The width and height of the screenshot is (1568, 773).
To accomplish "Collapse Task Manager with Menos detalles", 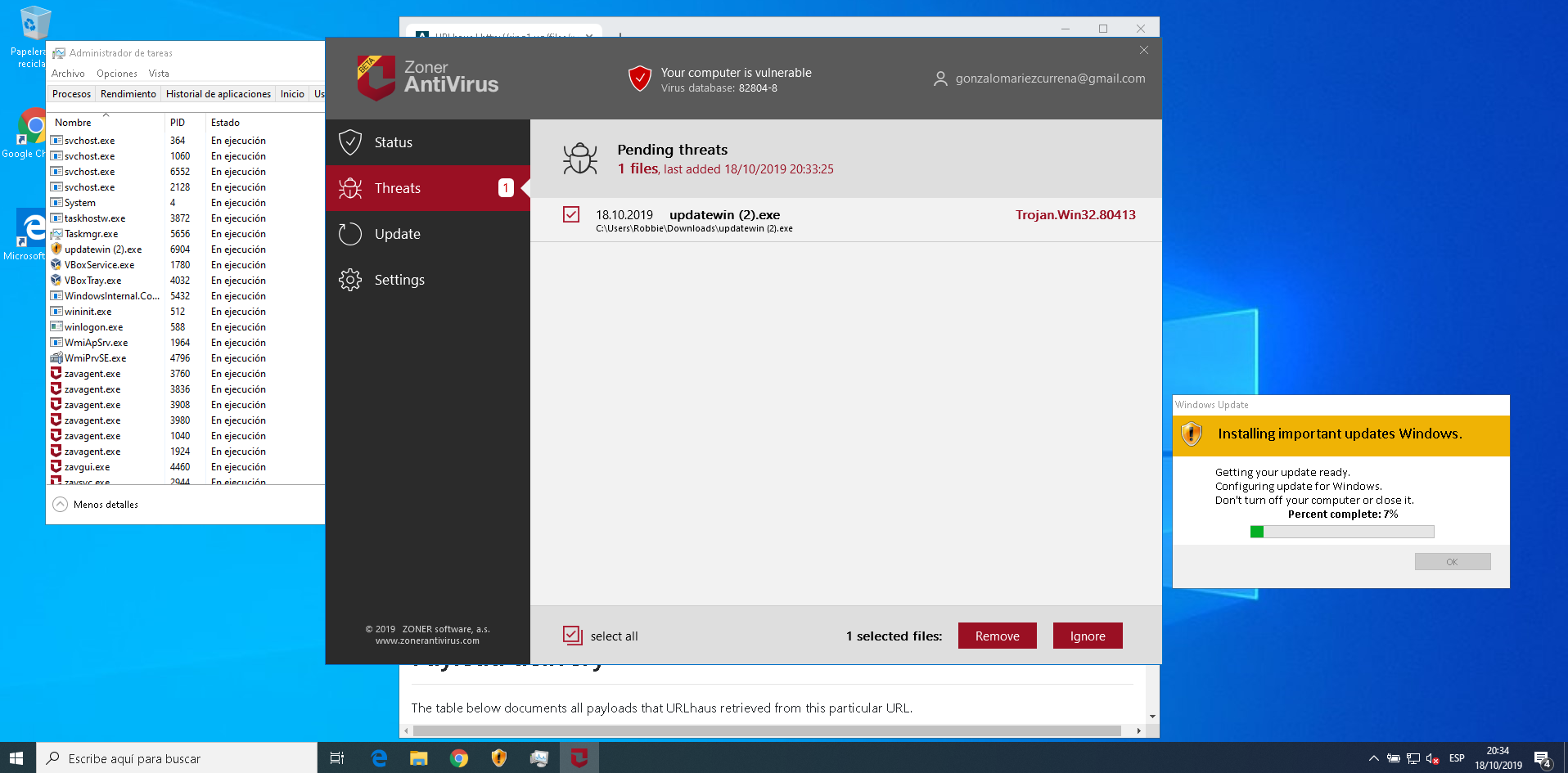I will click(96, 505).
